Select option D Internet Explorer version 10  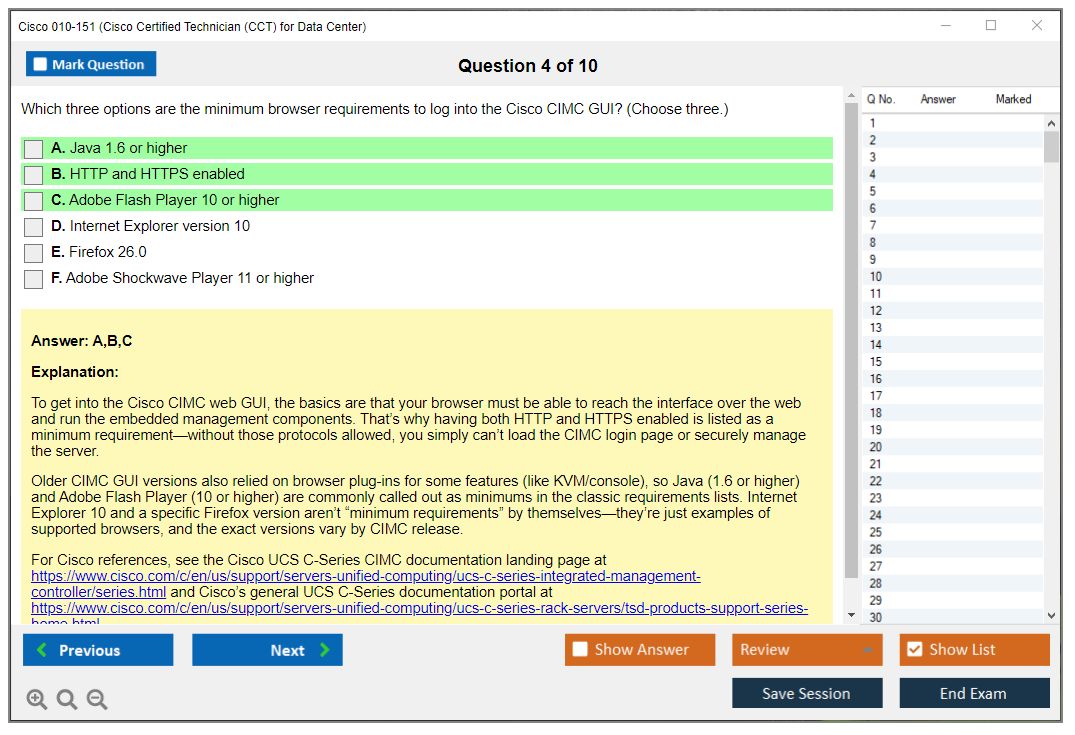(34, 227)
